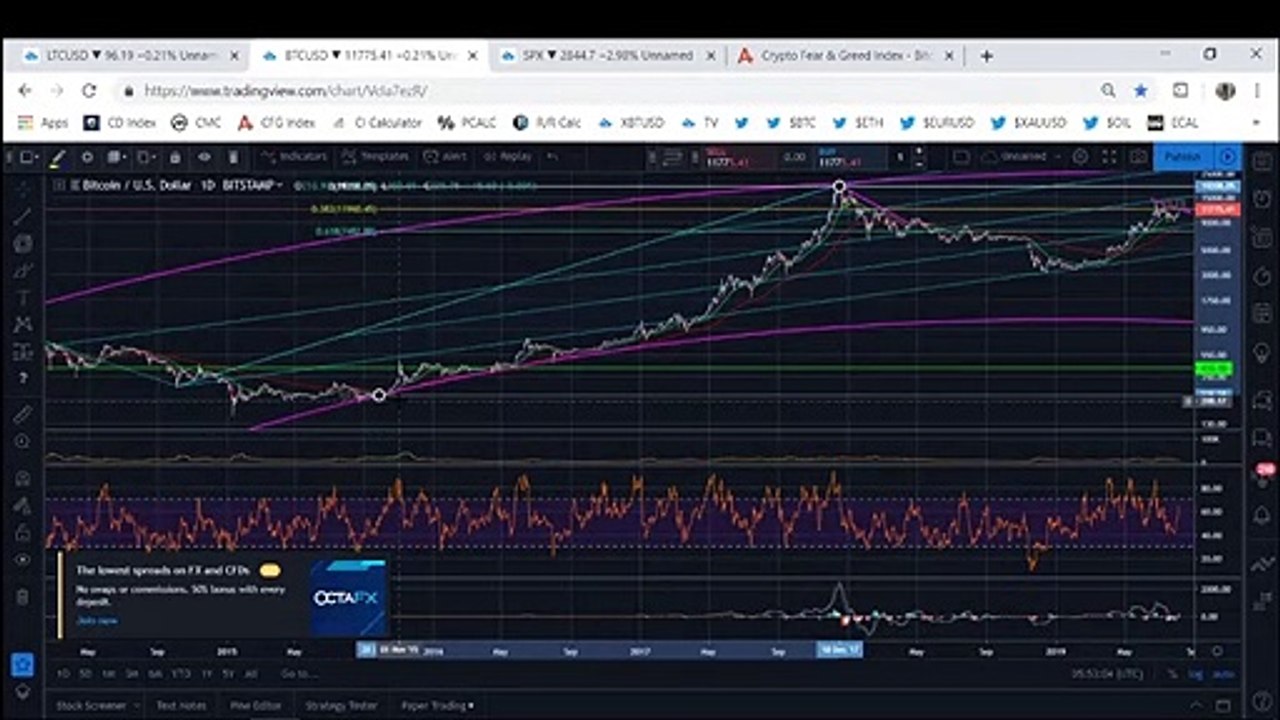Image resolution: width=1280 pixels, height=720 pixels.
Task: Click the blue BUY price button
Action: pos(852,157)
